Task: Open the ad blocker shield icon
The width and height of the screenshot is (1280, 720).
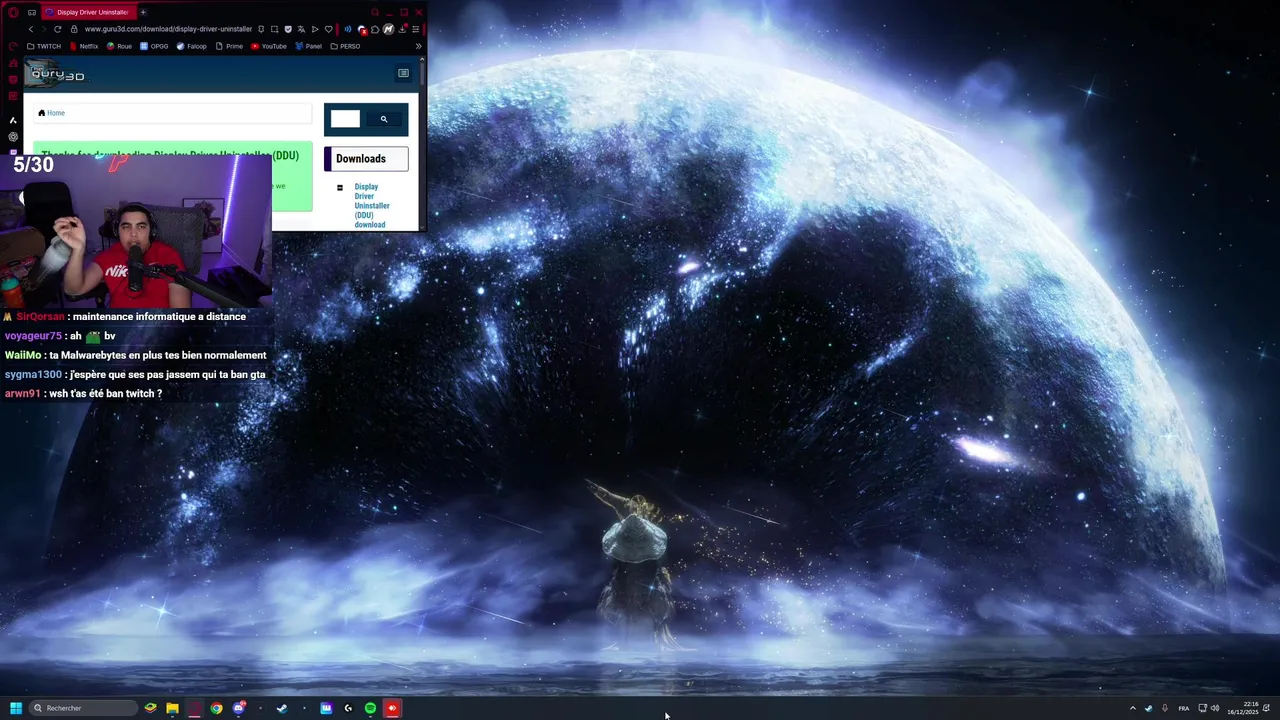Action: click(288, 29)
